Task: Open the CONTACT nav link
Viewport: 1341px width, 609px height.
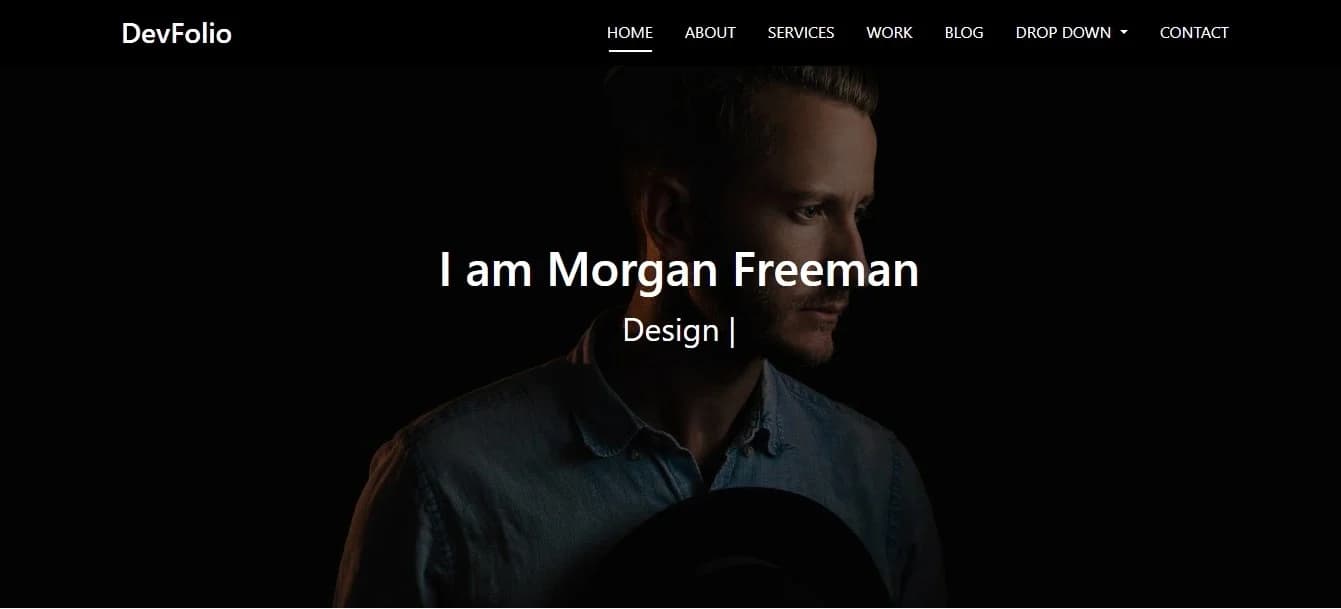Action: 1194,33
